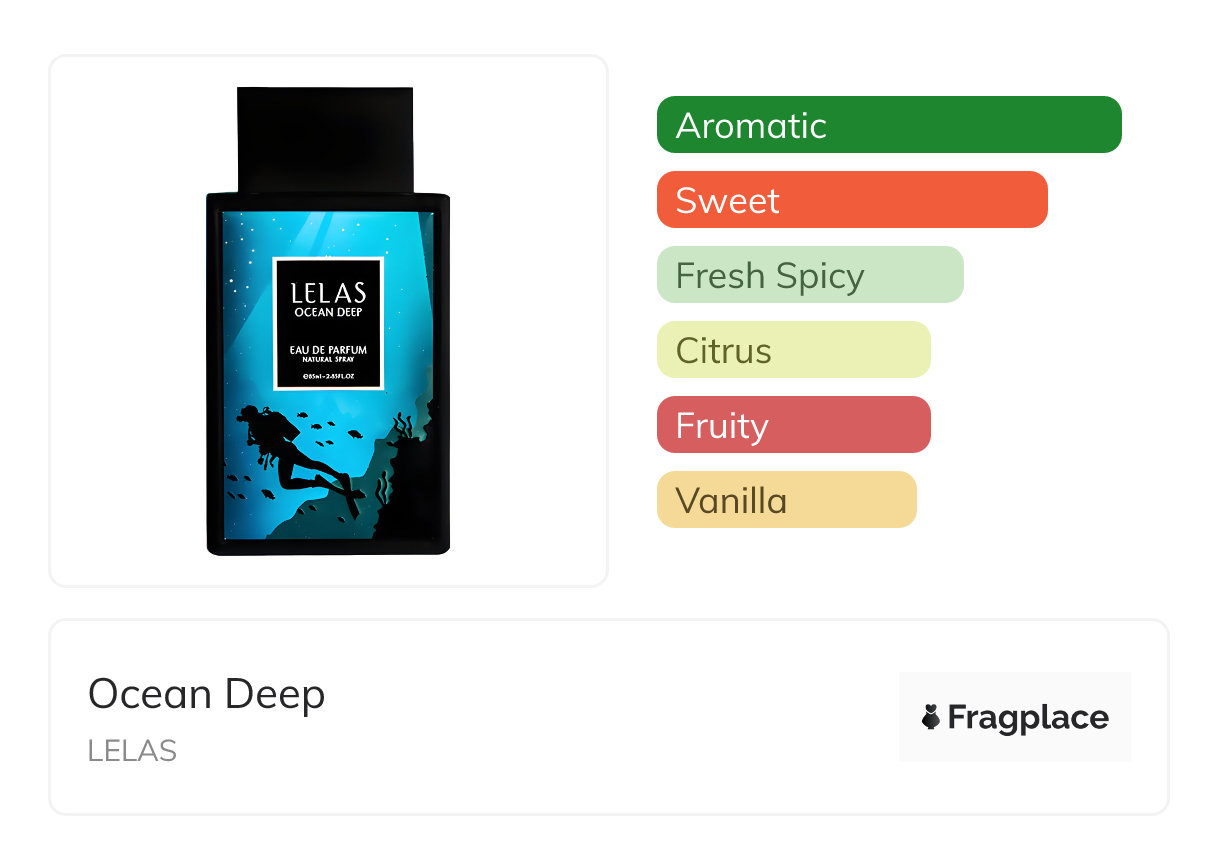Click the Eau de Parfum text on label
1218x864 pixels.
pyautogui.click(x=328, y=350)
